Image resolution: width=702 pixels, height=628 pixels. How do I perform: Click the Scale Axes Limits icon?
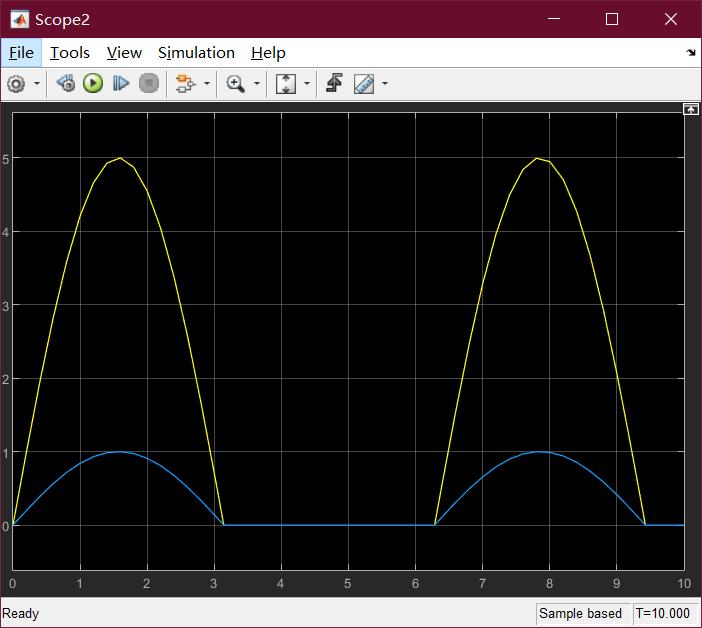tap(286, 84)
